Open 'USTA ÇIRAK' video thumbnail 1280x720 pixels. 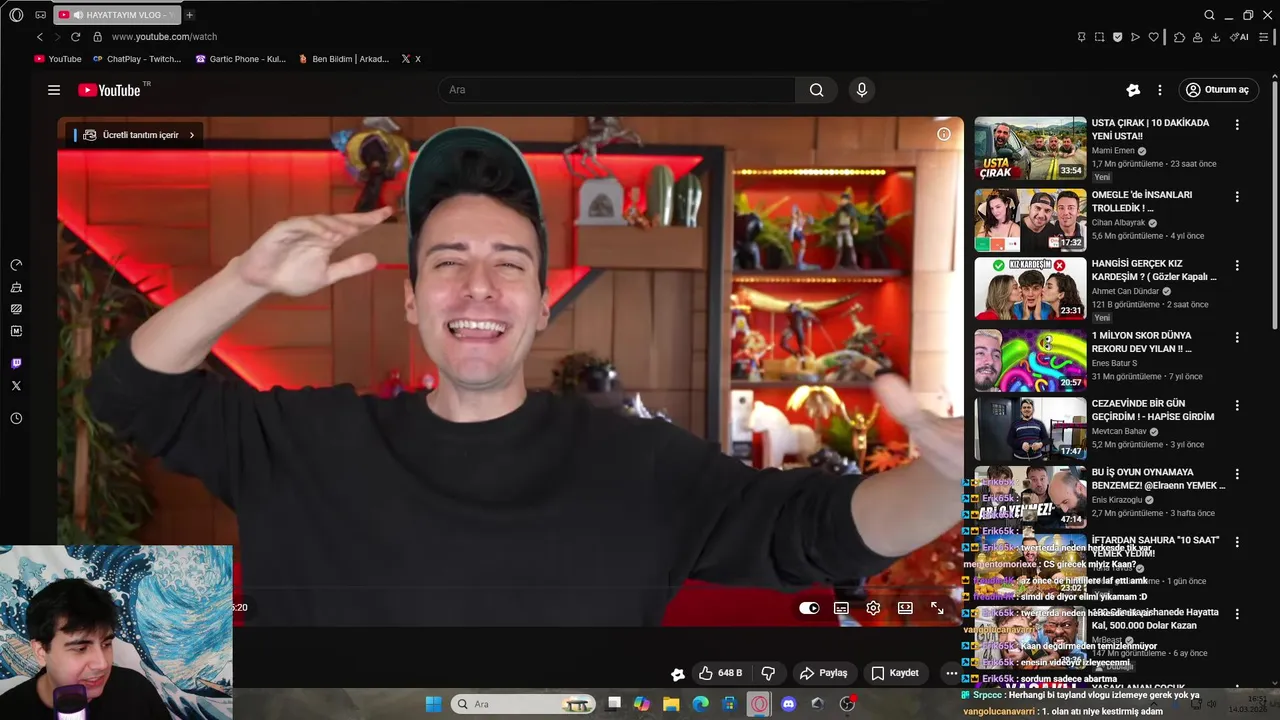click(x=1030, y=148)
